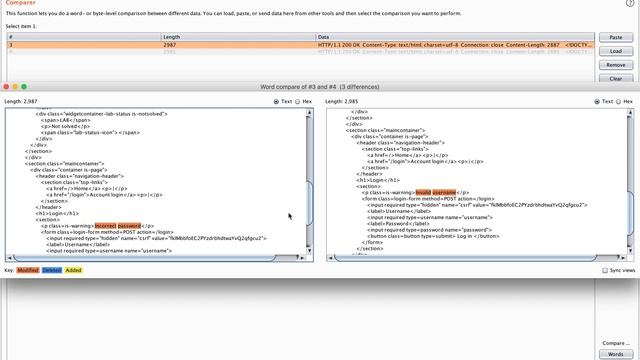Click highlighted word 'username' in right pane

(x=444, y=192)
